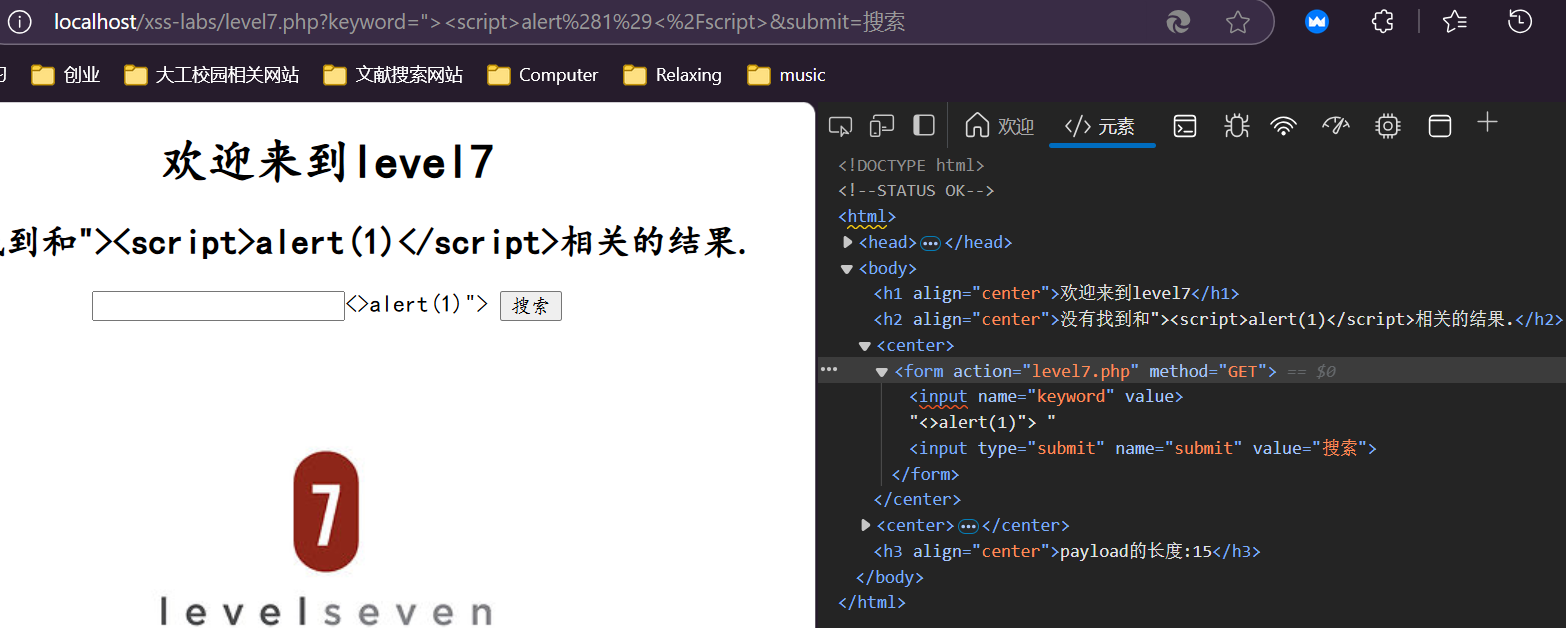This screenshot has height=628, width=1566.
Task: Click the ellipsis badge in head node
Action: click(930, 243)
